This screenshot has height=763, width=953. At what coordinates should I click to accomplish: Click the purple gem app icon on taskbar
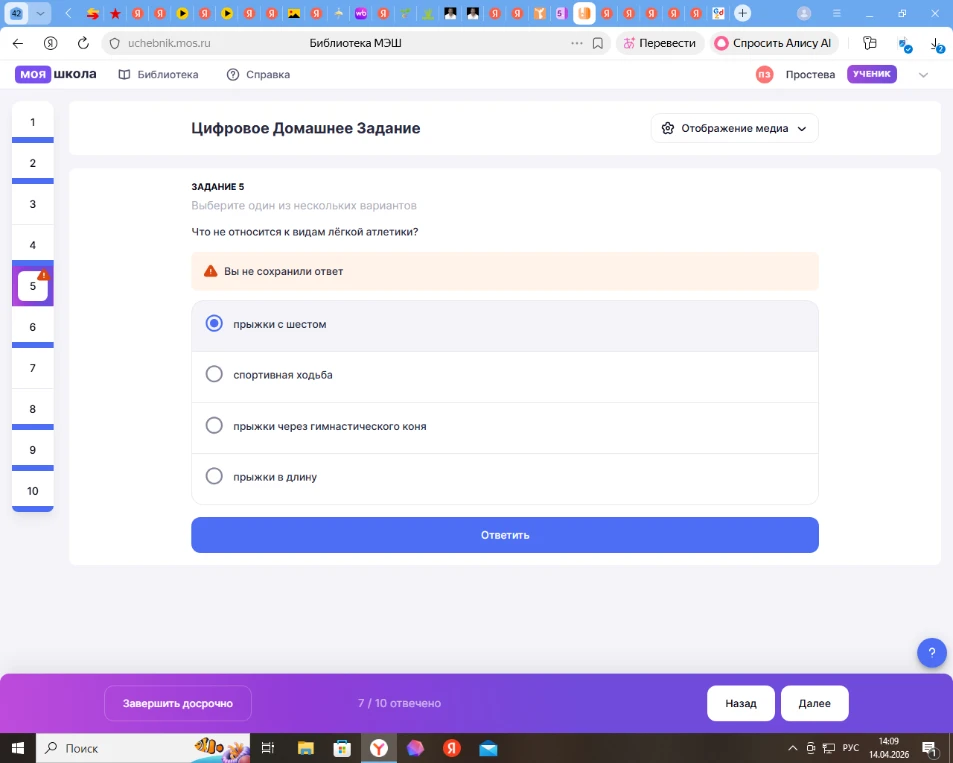(x=415, y=748)
